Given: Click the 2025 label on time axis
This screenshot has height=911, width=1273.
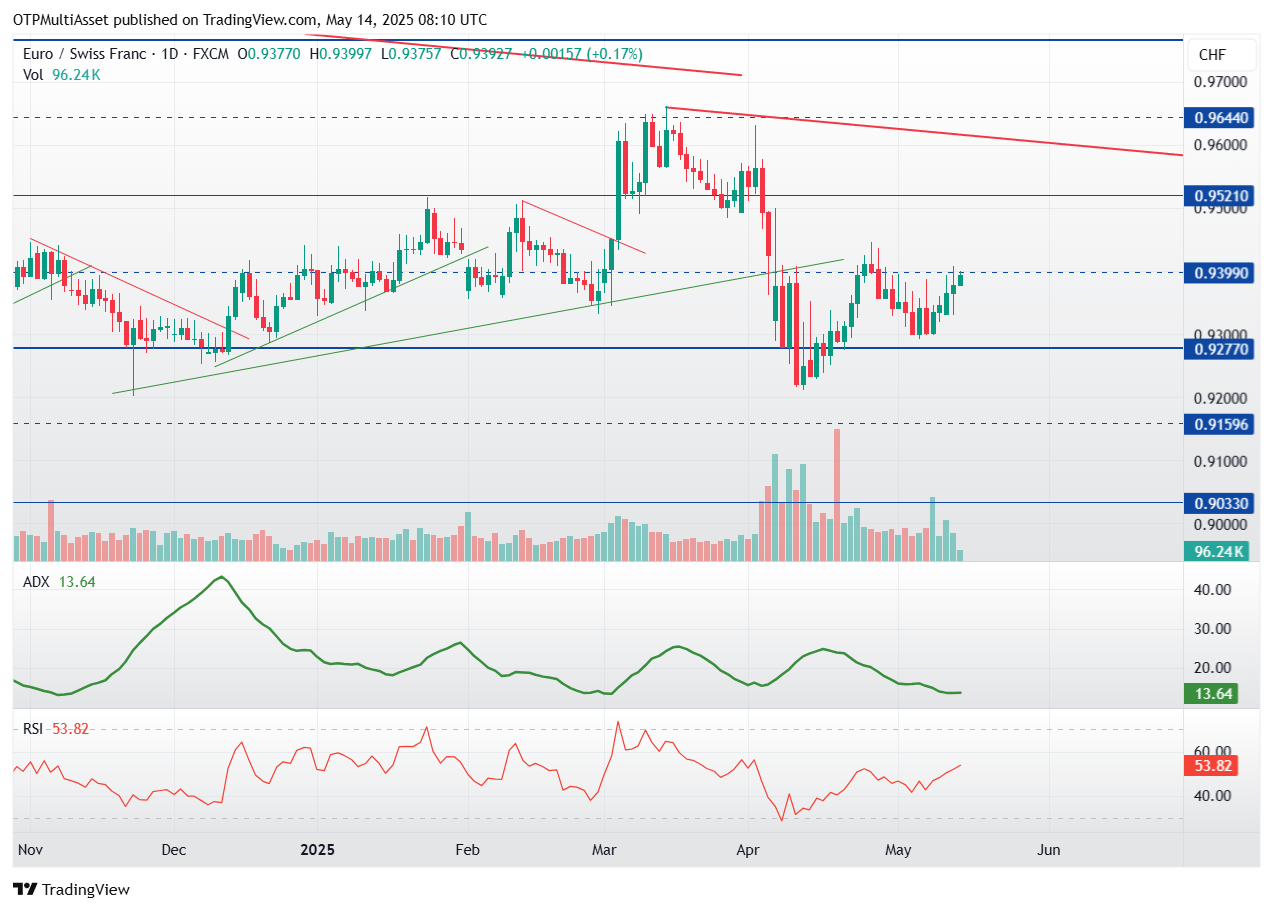Looking at the screenshot, I should pos(318,850).
